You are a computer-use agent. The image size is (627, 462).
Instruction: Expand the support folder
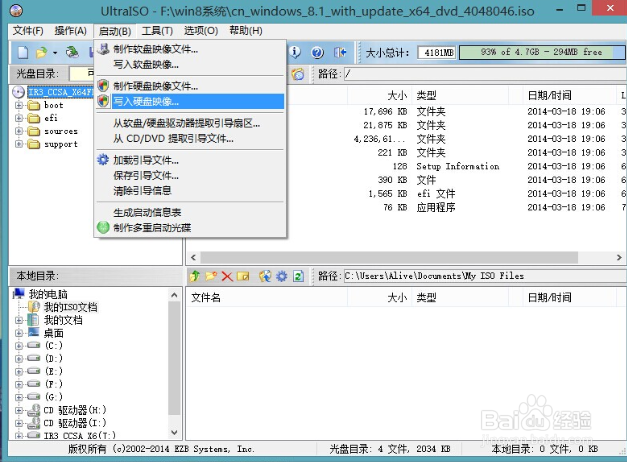(18, 144)
